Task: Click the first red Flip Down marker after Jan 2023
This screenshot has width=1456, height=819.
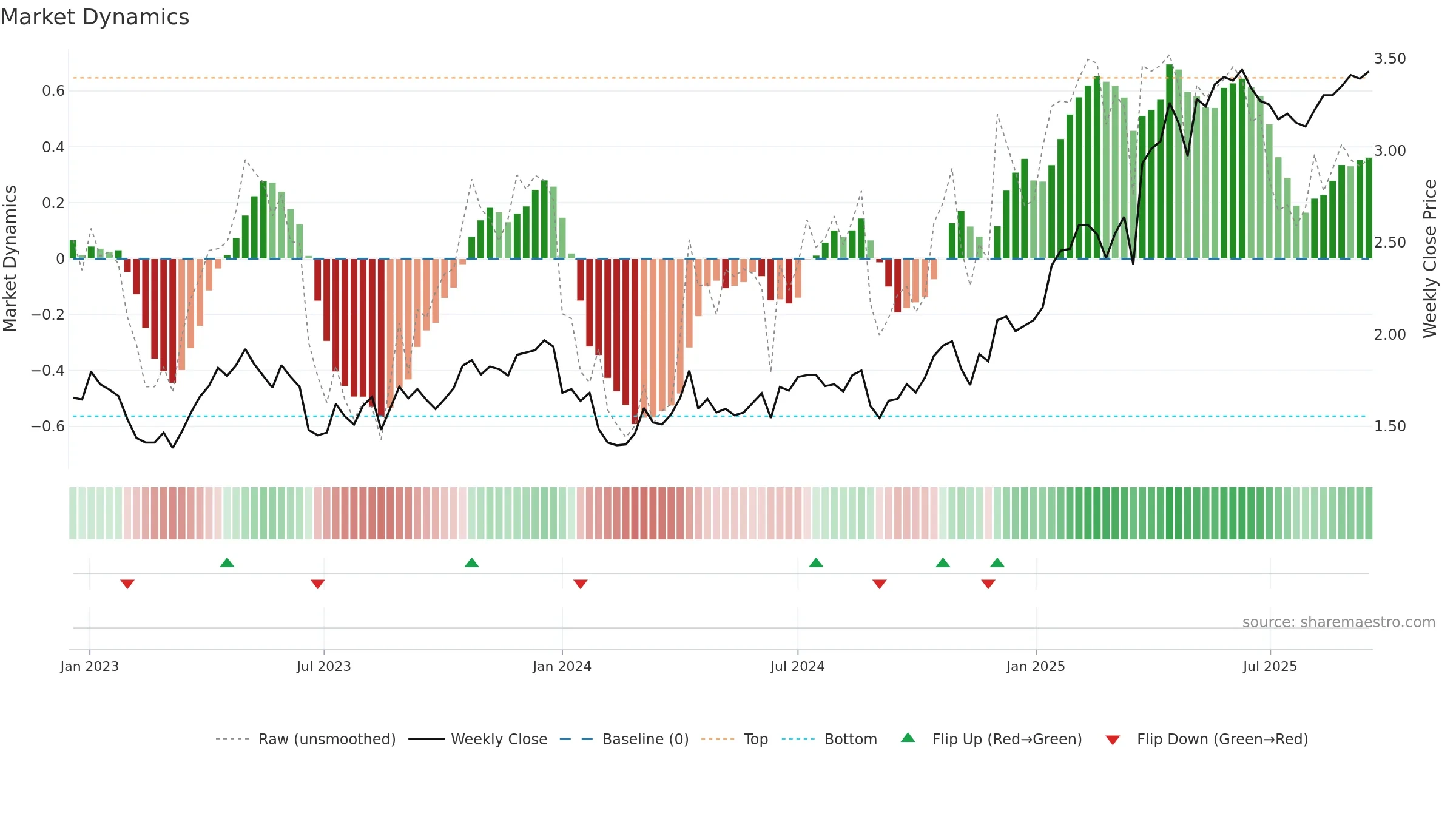Action: pos(127,584)
